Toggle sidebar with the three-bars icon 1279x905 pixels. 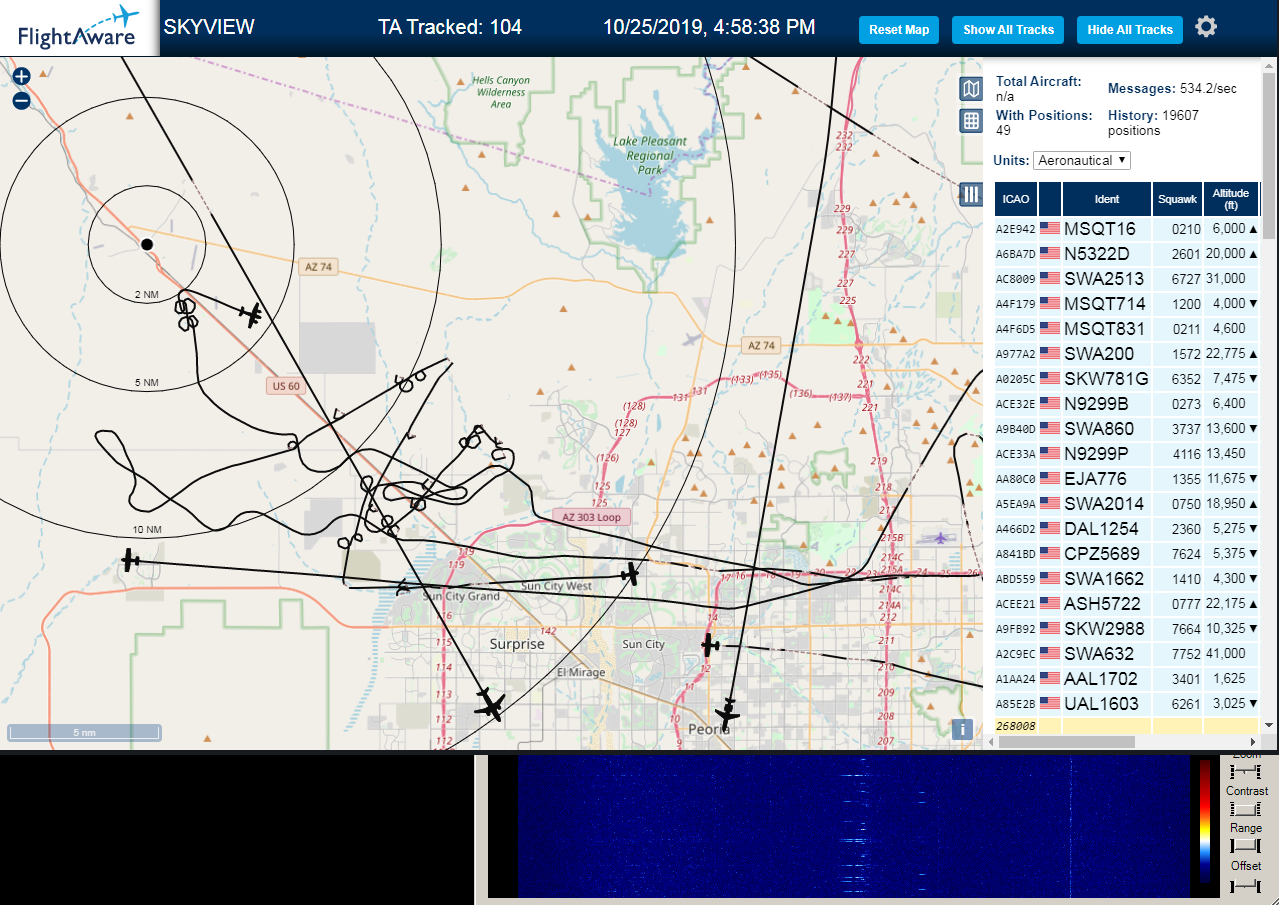971,194
